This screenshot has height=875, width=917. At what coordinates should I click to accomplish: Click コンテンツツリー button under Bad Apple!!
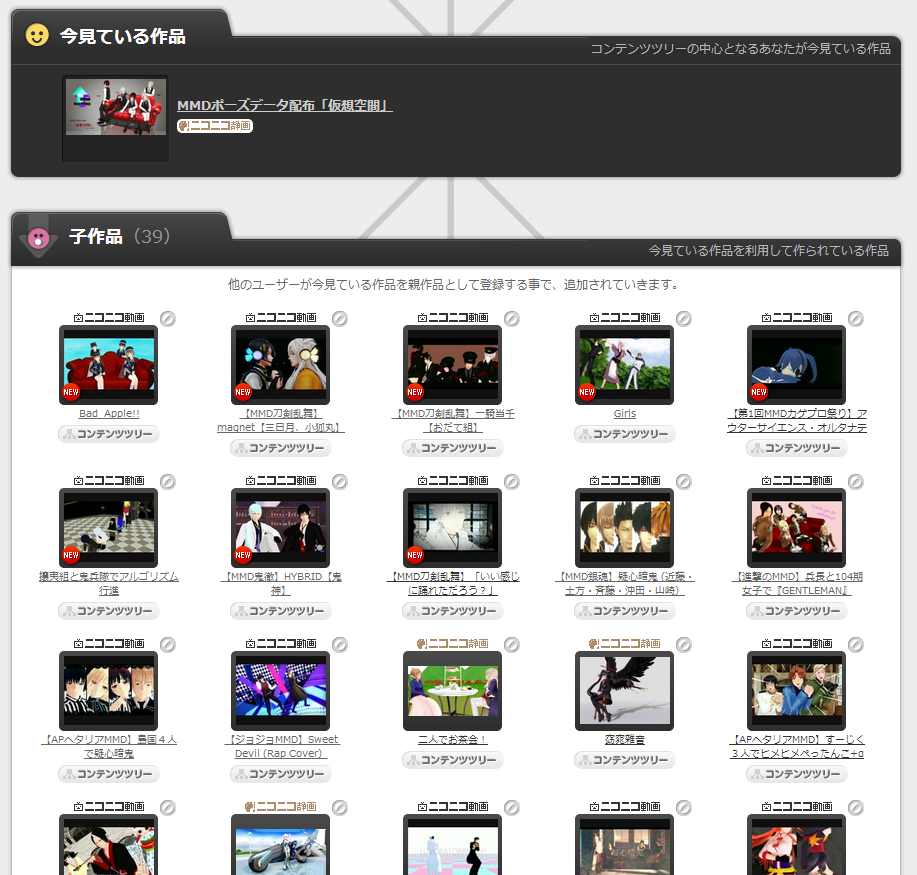(x=109, y=434)
